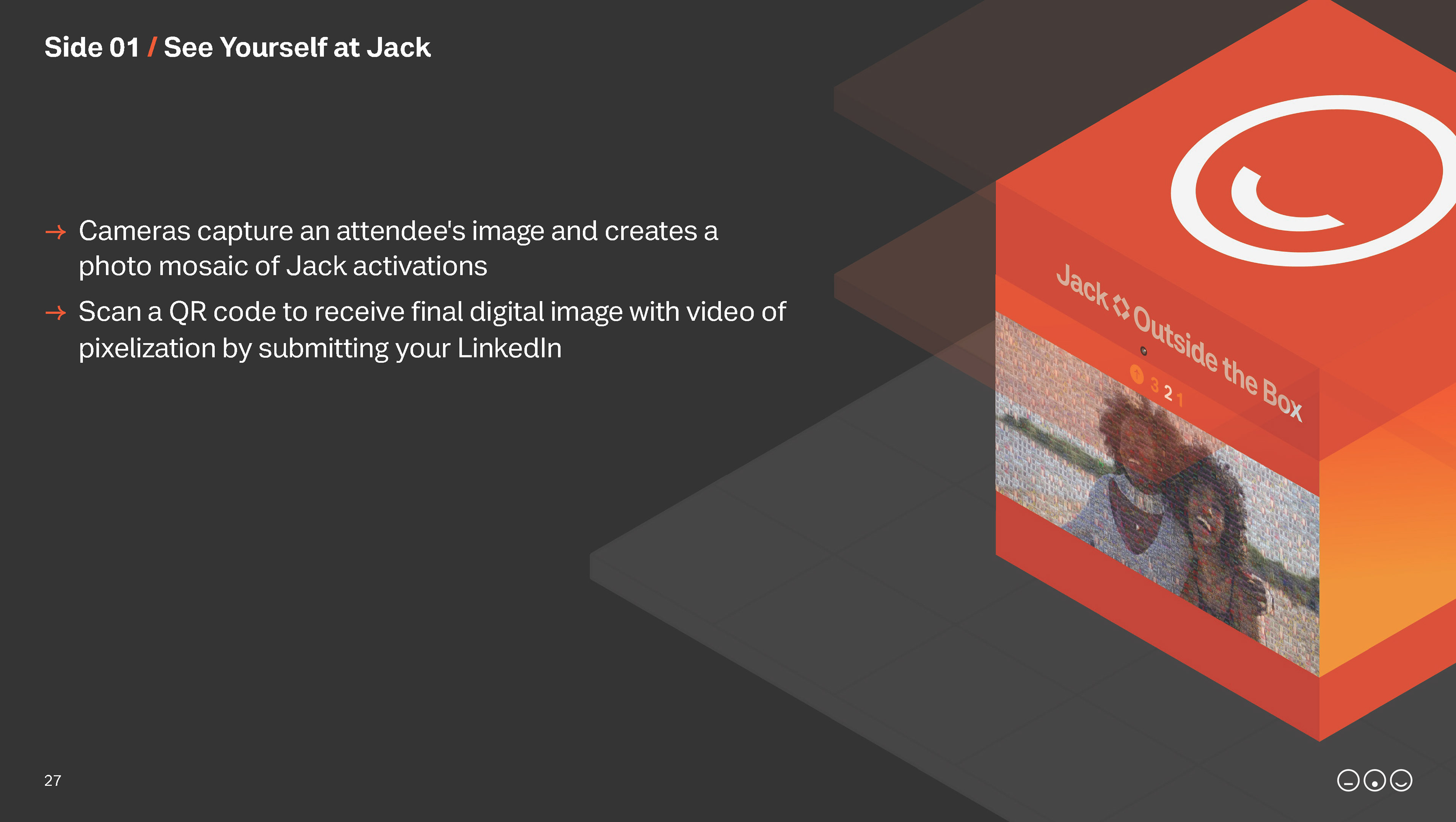Image resolution: width=1456 pixels, height=822 pixels.
Task: Click the large white smile logo on the cube top
Action: (1314, 181)
